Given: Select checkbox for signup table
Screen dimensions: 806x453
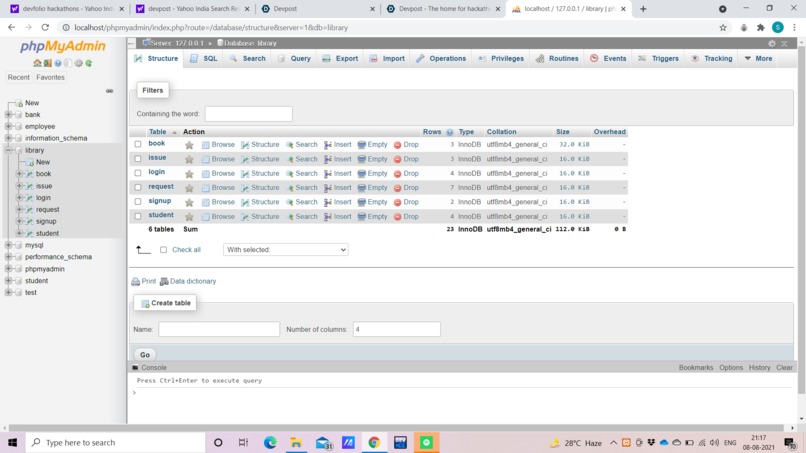Looking at the screenshot, I should coord(138,202).
